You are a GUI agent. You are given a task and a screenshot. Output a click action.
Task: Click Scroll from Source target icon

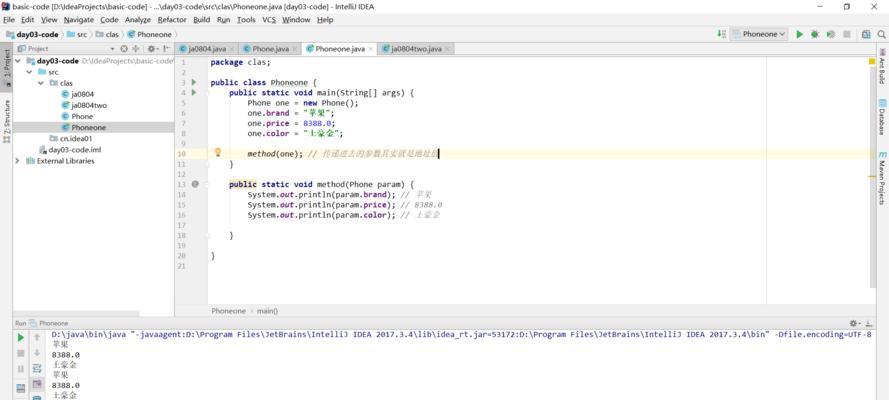tap(124, 49)
